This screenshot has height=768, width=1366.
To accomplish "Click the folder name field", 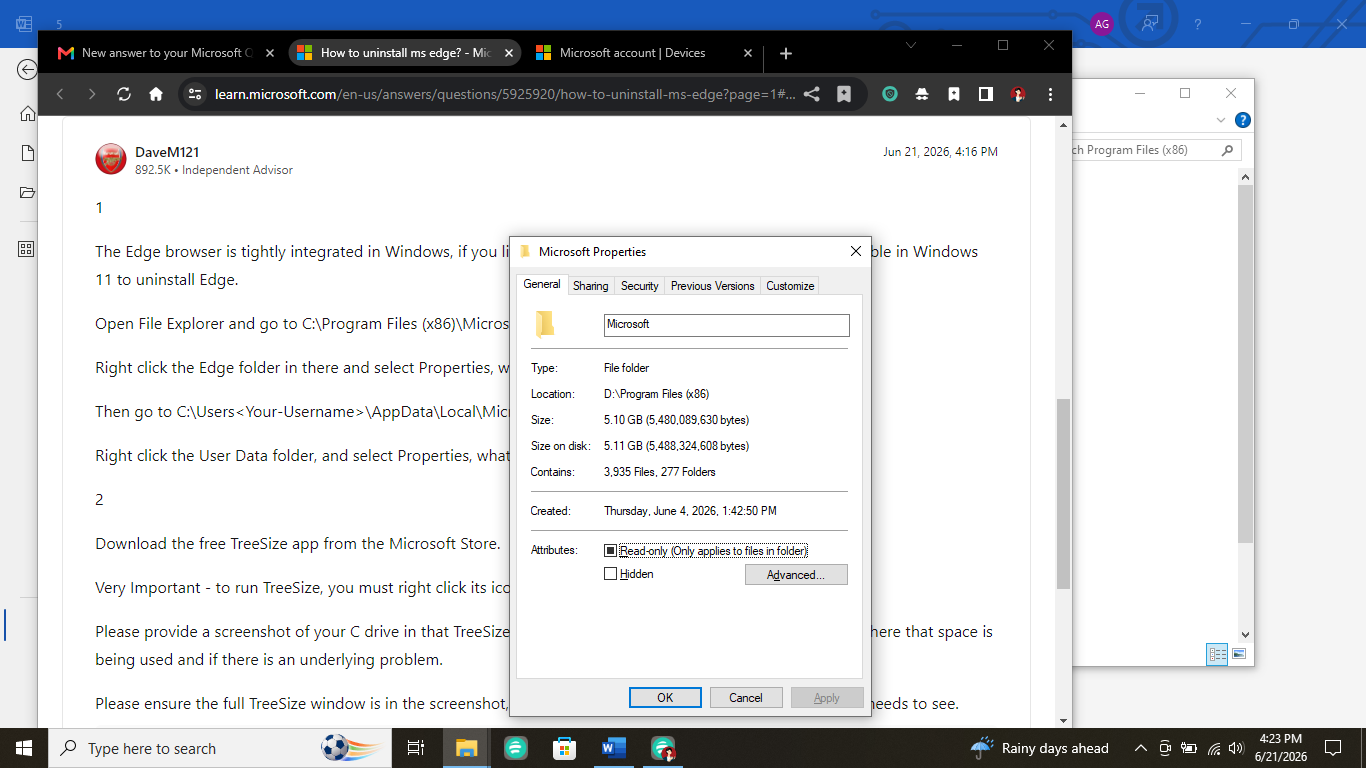I will point(727,325).
